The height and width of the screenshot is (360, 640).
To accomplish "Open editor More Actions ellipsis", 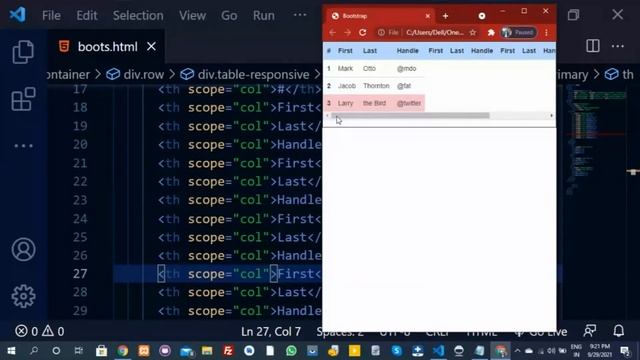I will coord(618,46).
